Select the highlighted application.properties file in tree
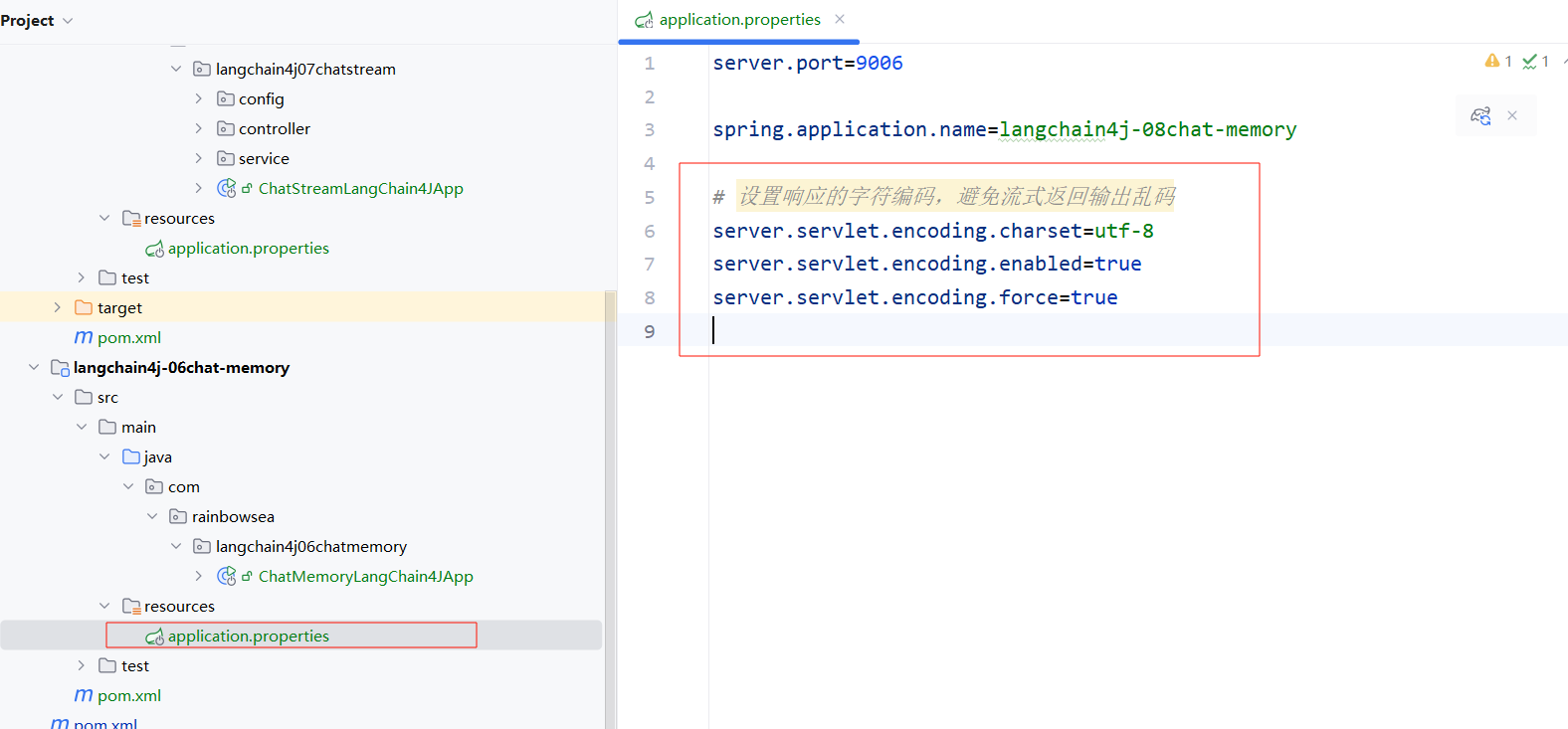Screen dimensions: 1568x729 point(248,636)
